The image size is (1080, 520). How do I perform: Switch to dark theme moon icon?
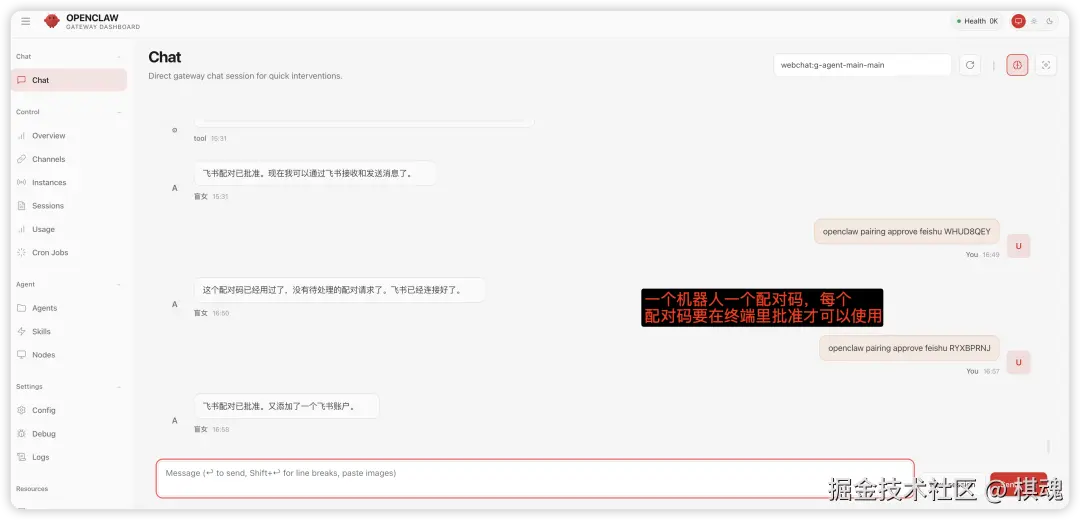tap(1050, 21)
